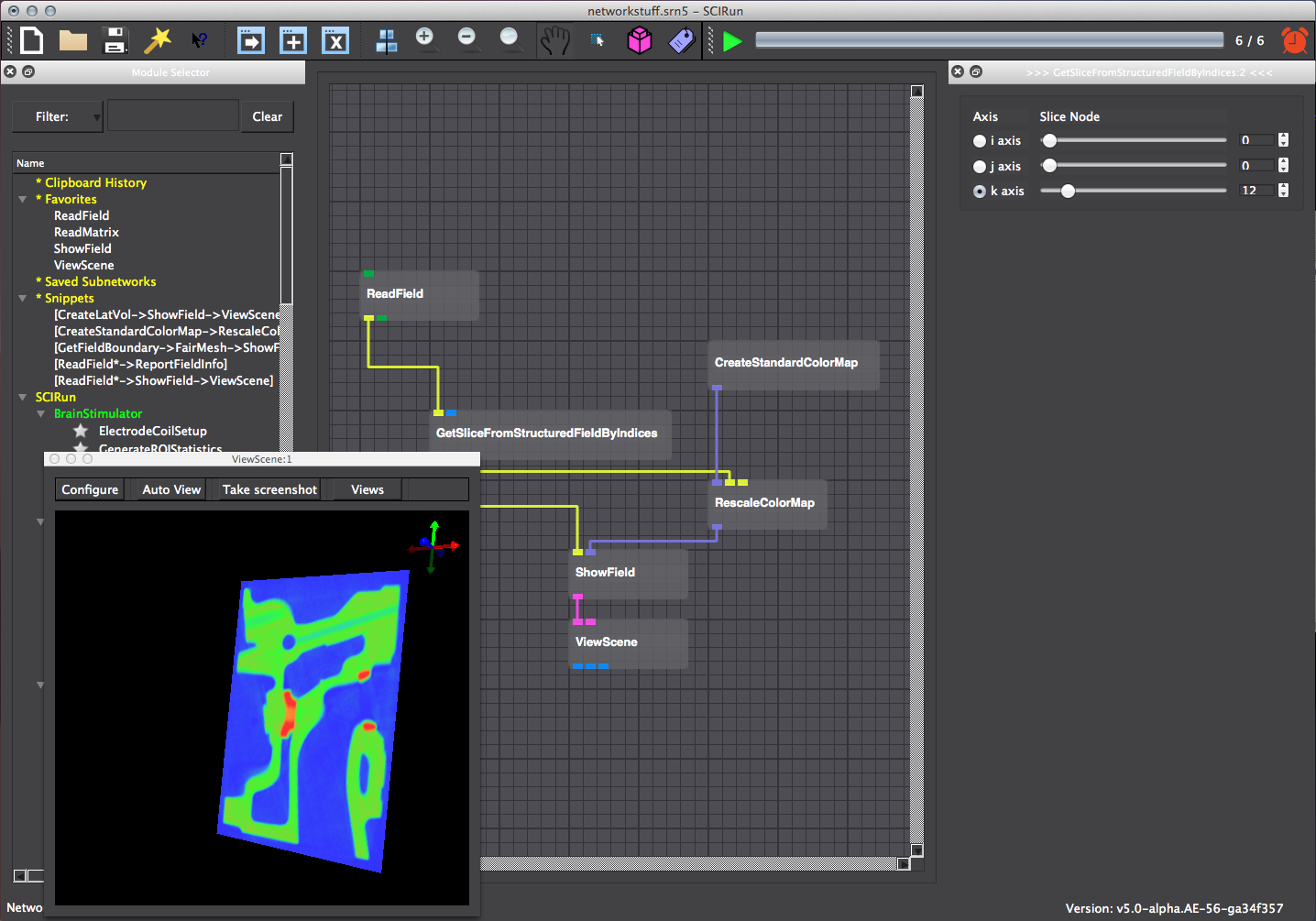Image resolution: width=1316 pixels, height=921 pixels.
Task: Float the GetSliceFromStructuredFieldByIndices panel
Action: 976,71
